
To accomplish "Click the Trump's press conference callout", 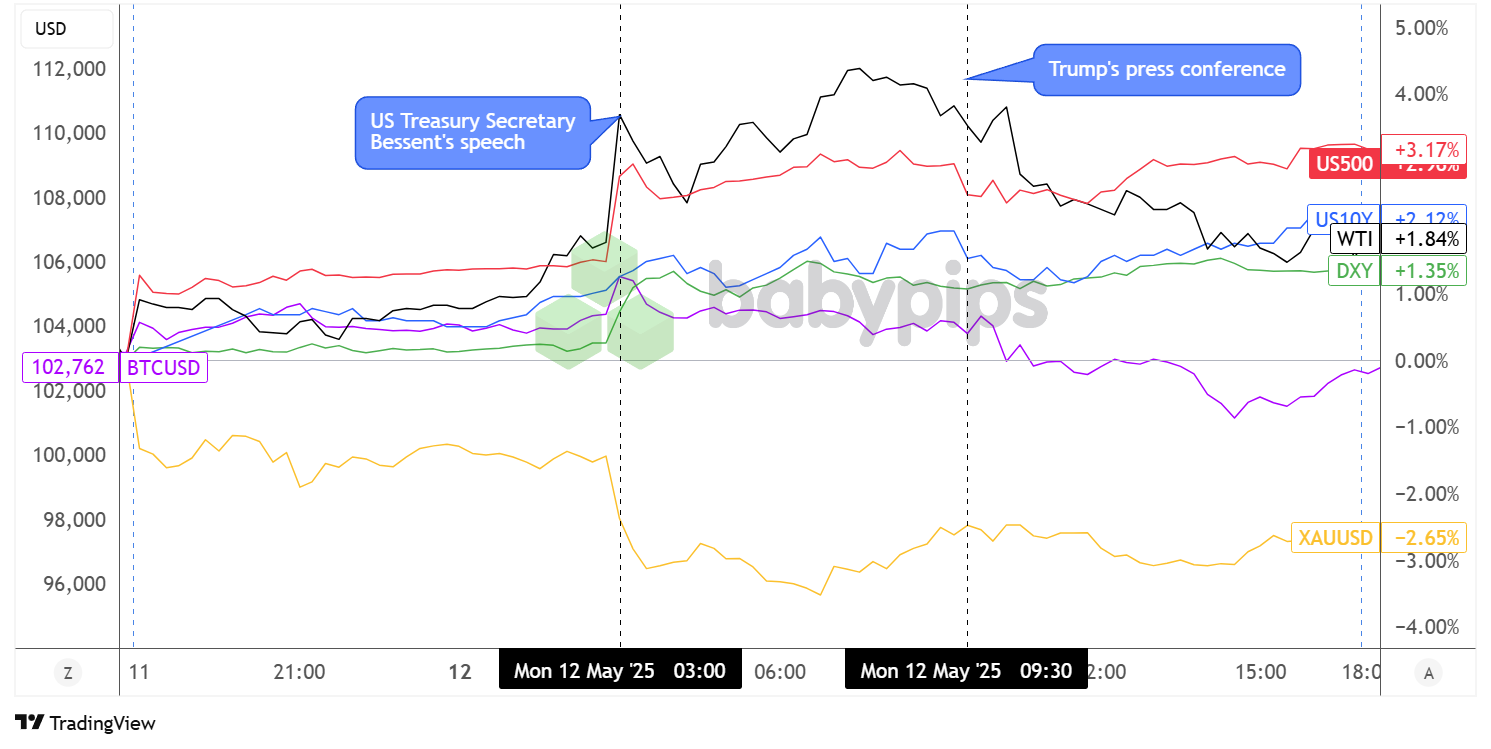I will [1166, 70].
